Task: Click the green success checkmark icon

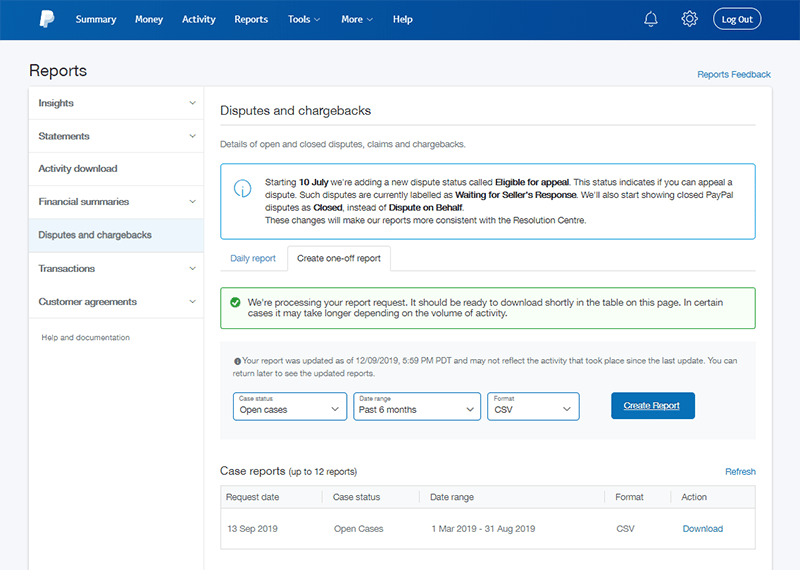Action: pos(235,302)
